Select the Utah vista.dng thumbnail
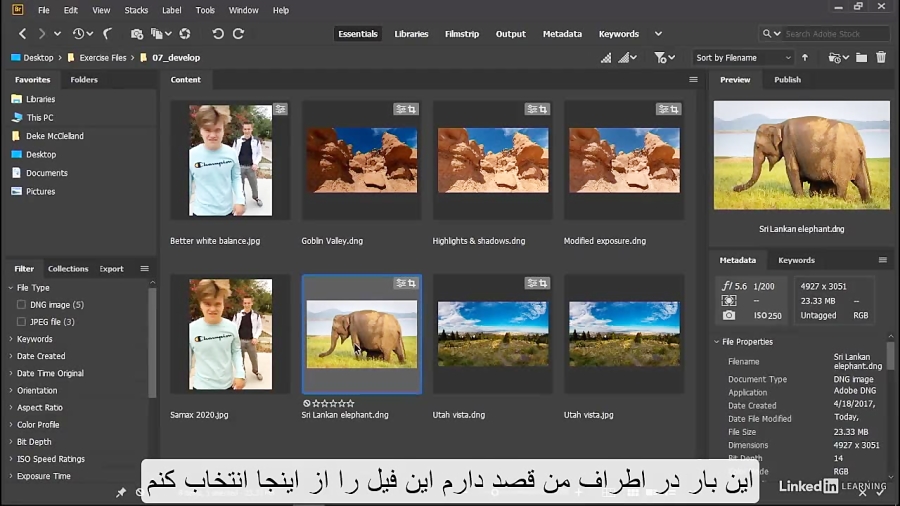The height and width of the screenshot is (506, 900). [x=493, y=334]
